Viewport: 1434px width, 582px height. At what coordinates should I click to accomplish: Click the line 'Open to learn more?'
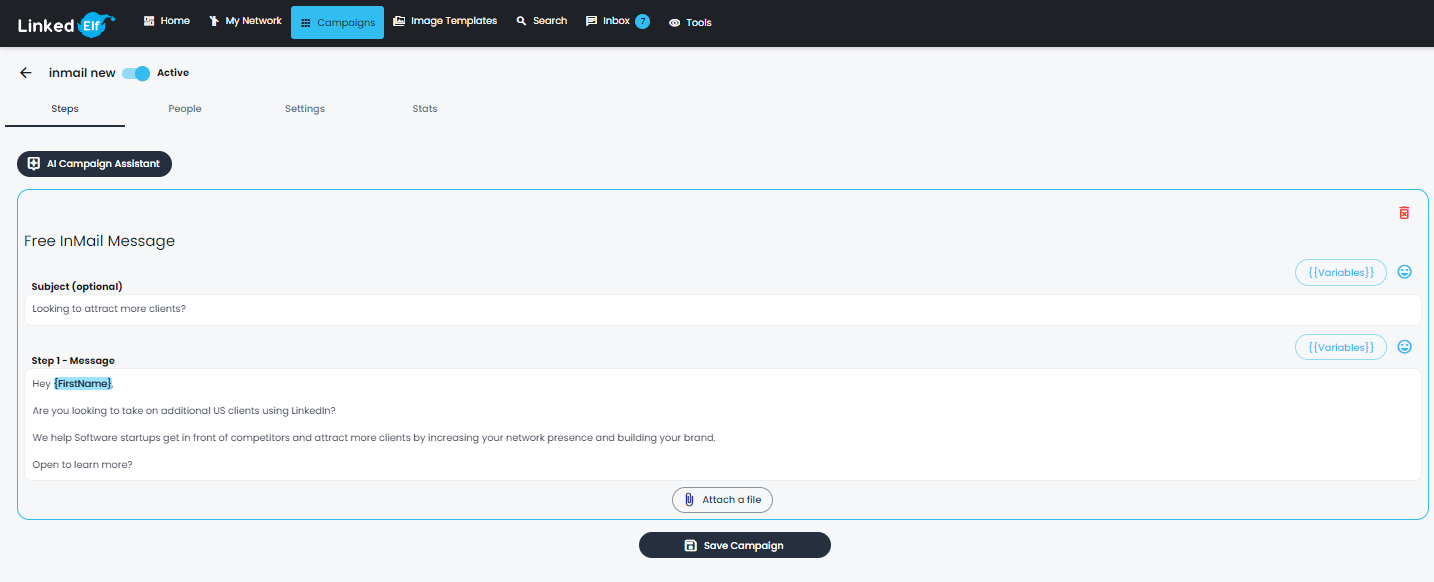[x=82, y=465]
